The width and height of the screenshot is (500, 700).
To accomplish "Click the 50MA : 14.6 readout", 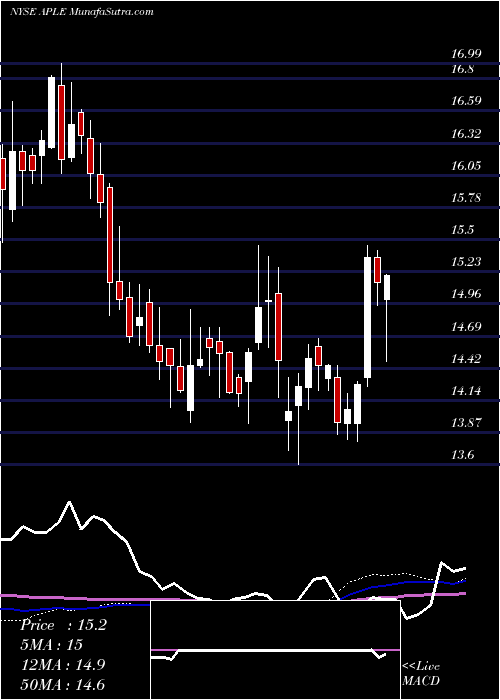I will click(x=62, y=684).
